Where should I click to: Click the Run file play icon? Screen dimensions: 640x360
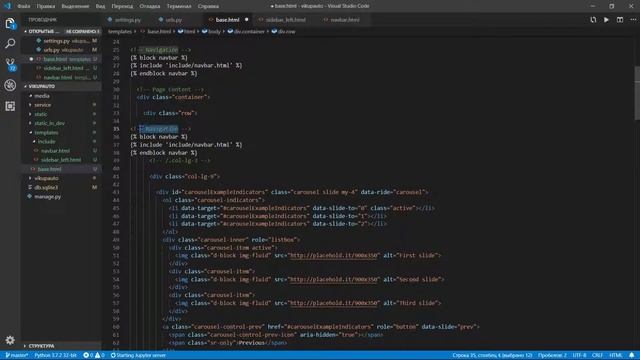click(607, 20)
